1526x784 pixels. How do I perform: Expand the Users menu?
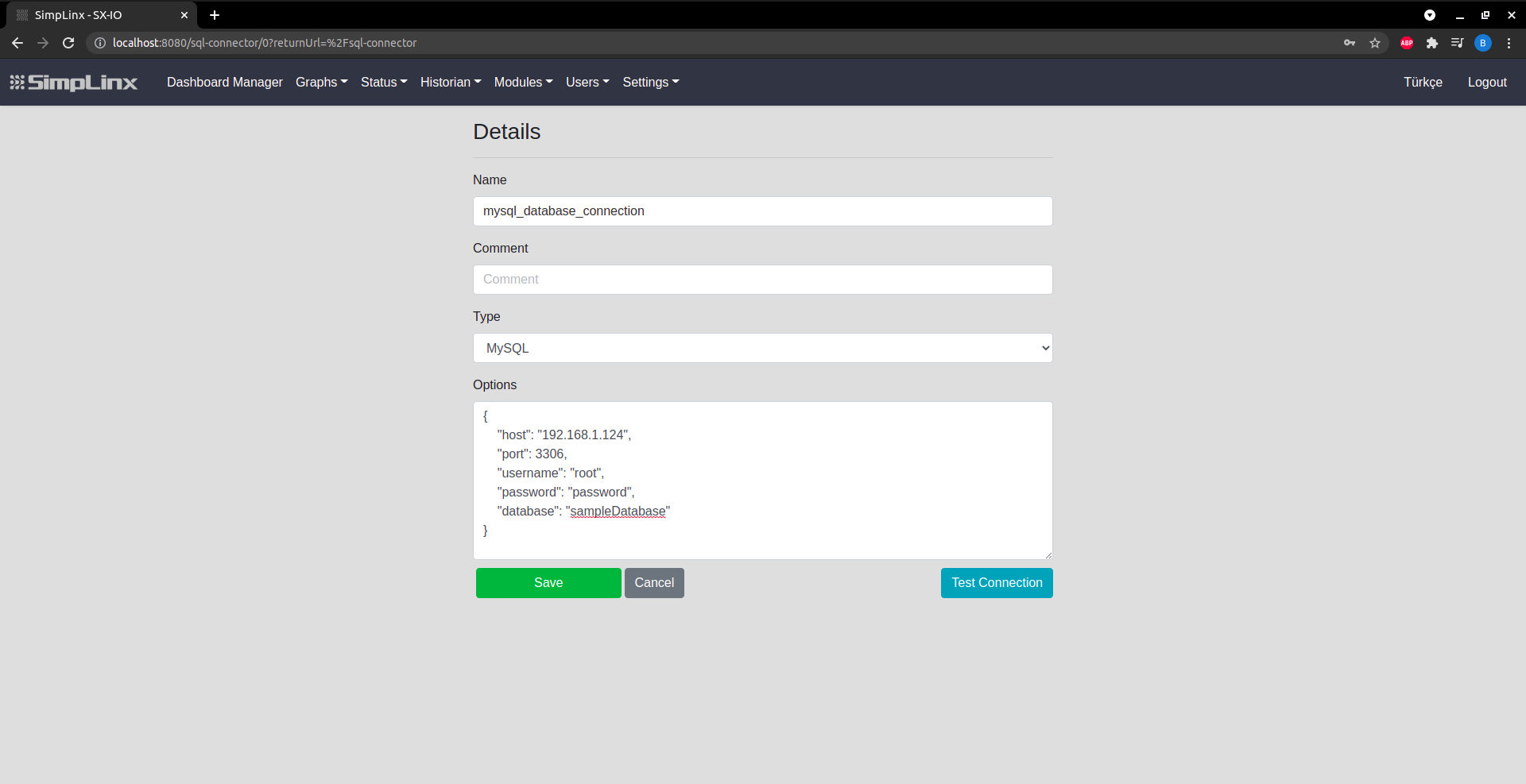(x=587, y=83)
